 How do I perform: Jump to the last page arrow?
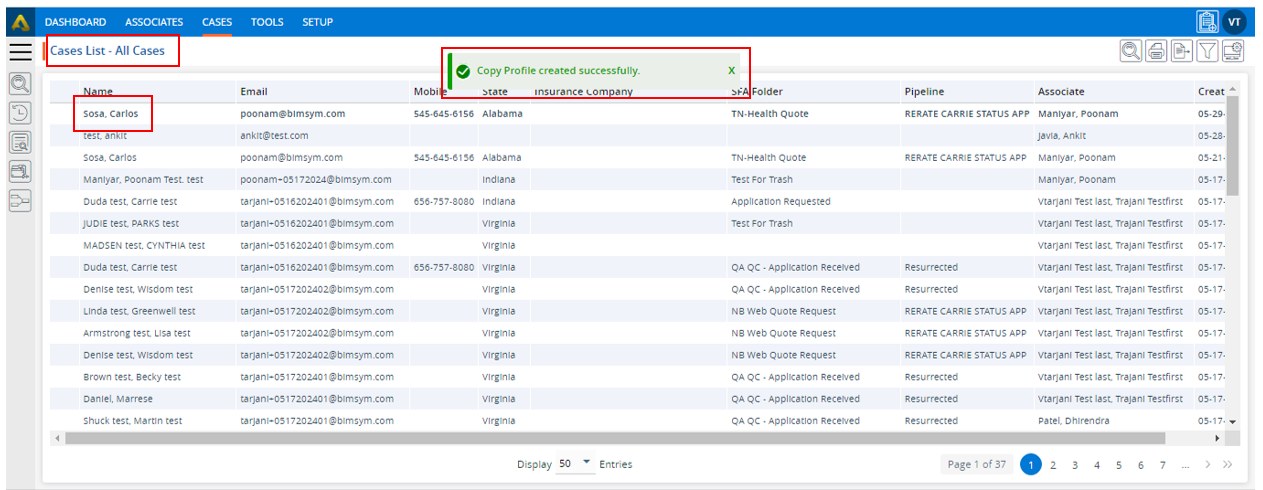[x=1227, y=465]
